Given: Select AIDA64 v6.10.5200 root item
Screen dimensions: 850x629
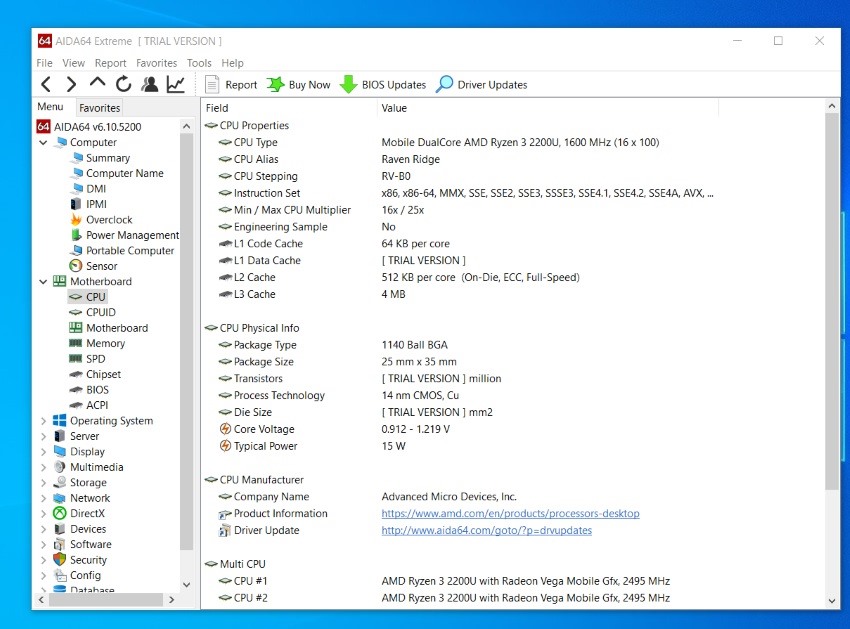Looking at the screenshot, I should click(89, 127).
